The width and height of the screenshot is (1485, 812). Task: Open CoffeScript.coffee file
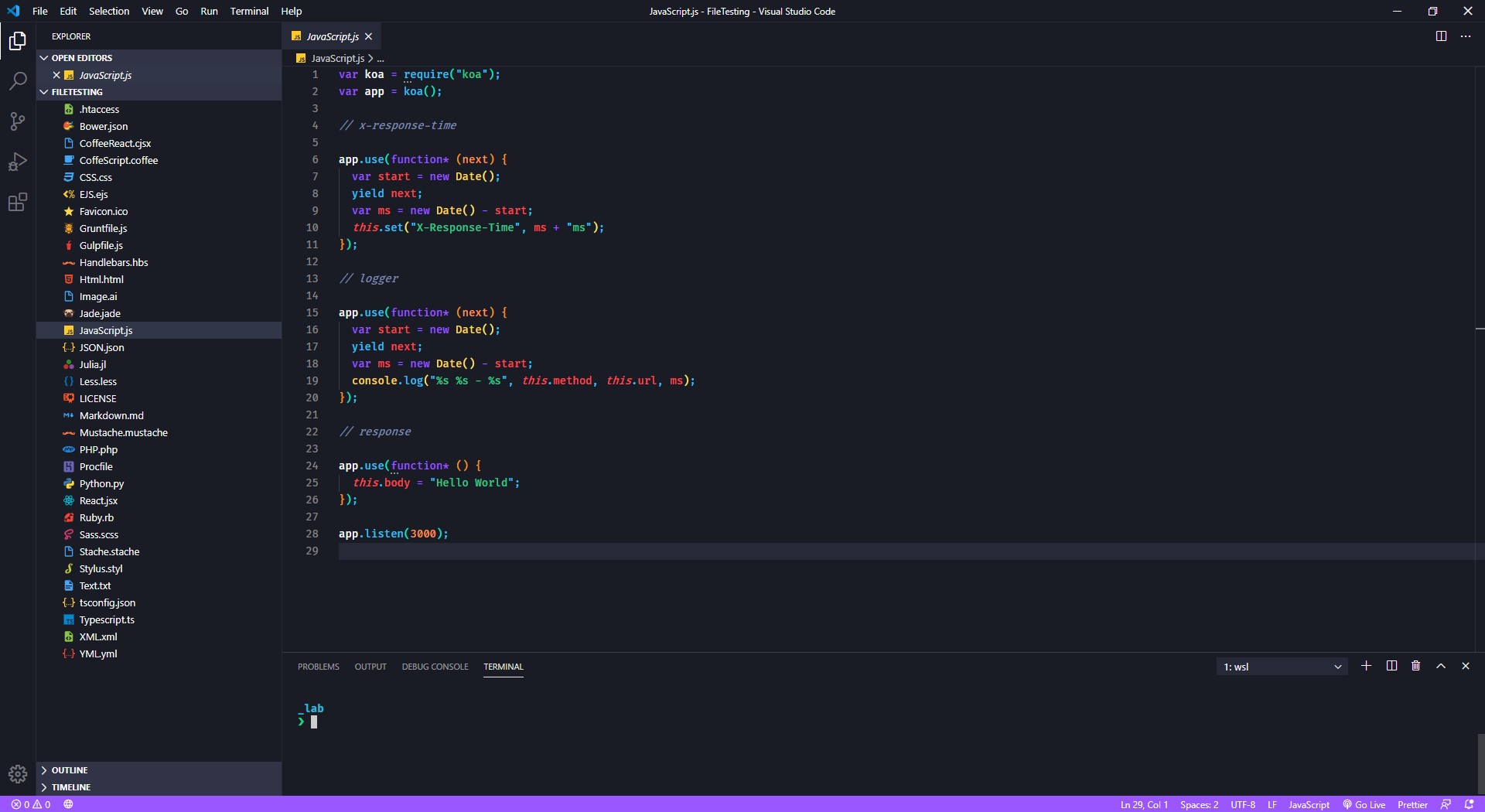click(159, 160)
